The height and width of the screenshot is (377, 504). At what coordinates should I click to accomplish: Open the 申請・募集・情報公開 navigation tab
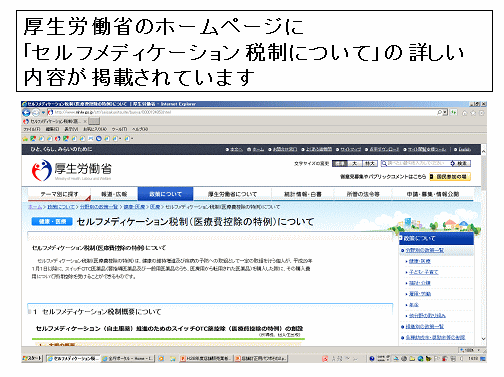433,194
